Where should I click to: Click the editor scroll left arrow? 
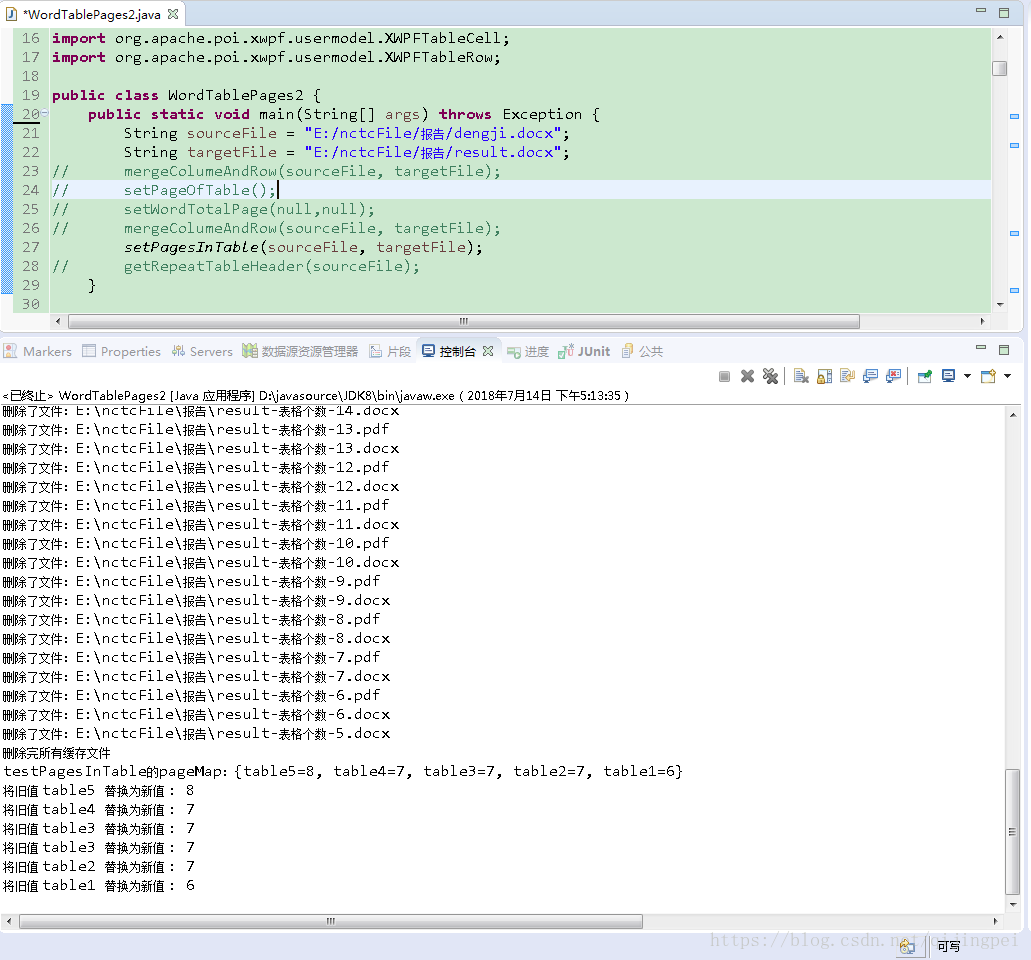58,322
